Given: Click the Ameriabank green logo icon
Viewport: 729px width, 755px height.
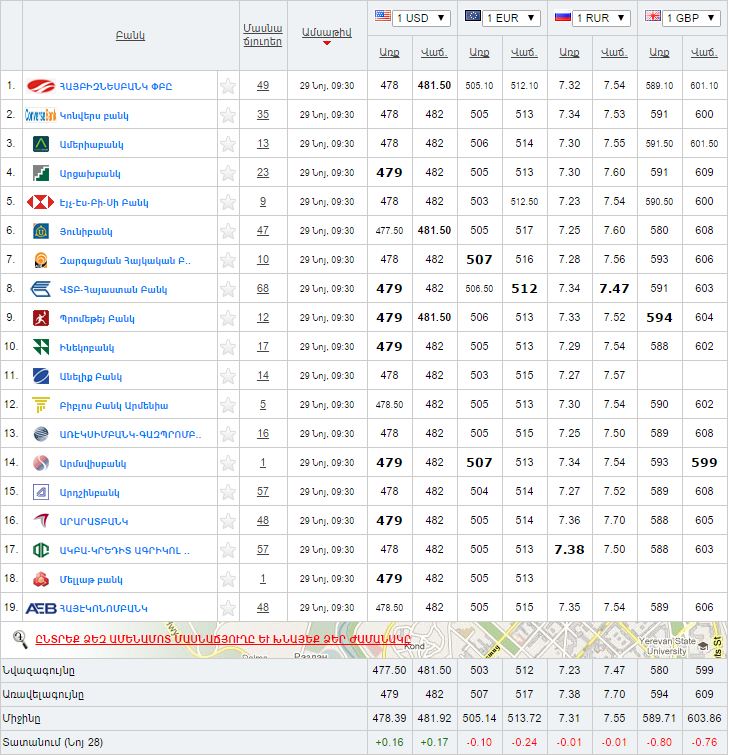Looking at the screenshot, I should [x=42, y=144].
